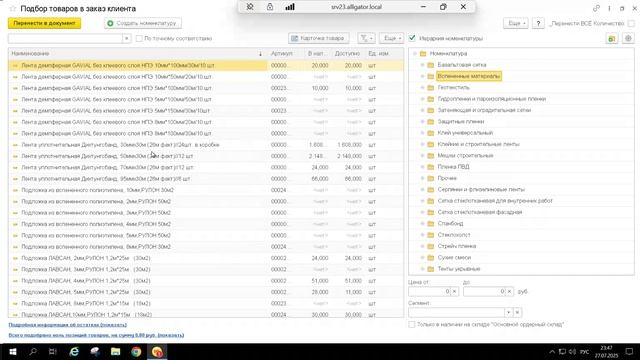Expand the 'Базальтовая сетка' folder
This screenshot has height=360, width=640.
click(x=422, y=65)
